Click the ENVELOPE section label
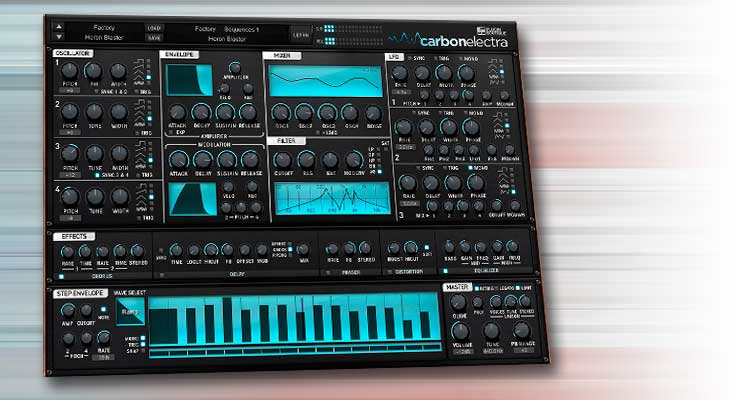750x400 pixels. click(x=179, y=55)
